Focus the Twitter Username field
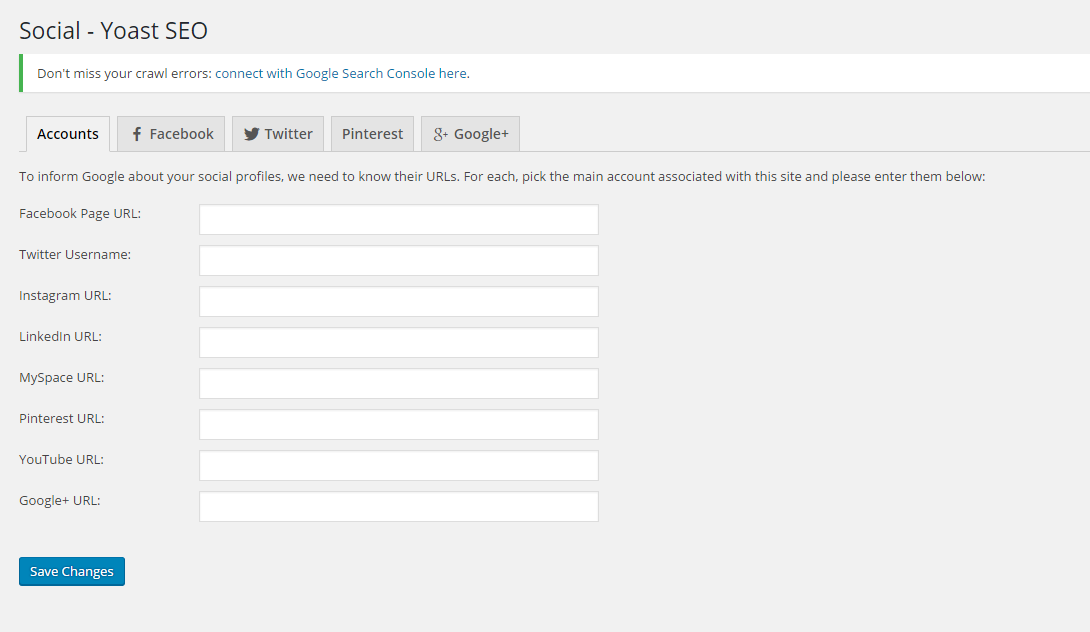The height and width of the screenshot is (632, 1090). tap(399, 260)
